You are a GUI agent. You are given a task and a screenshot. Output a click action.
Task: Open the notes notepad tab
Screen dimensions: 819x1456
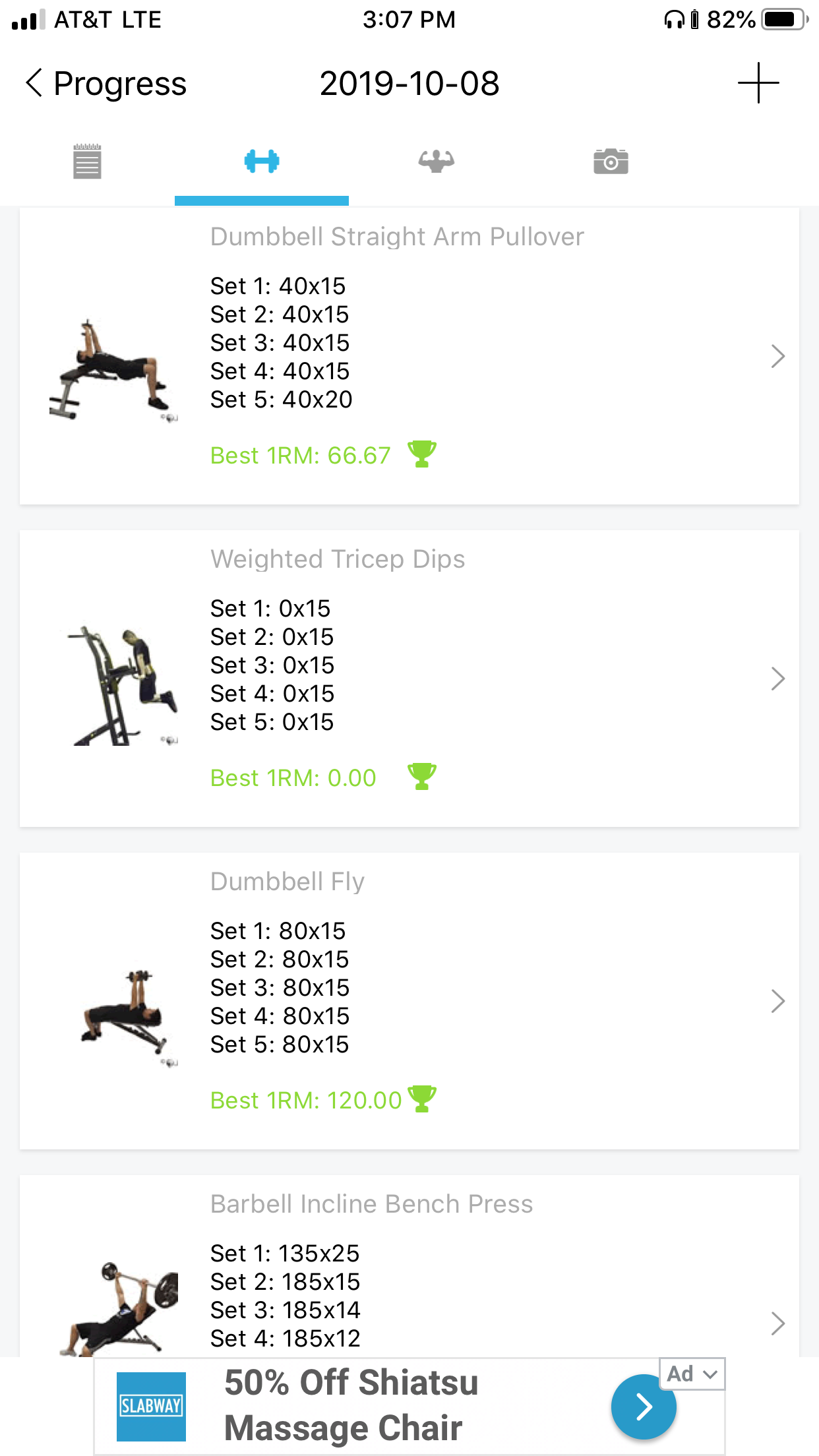pos(87,162)
